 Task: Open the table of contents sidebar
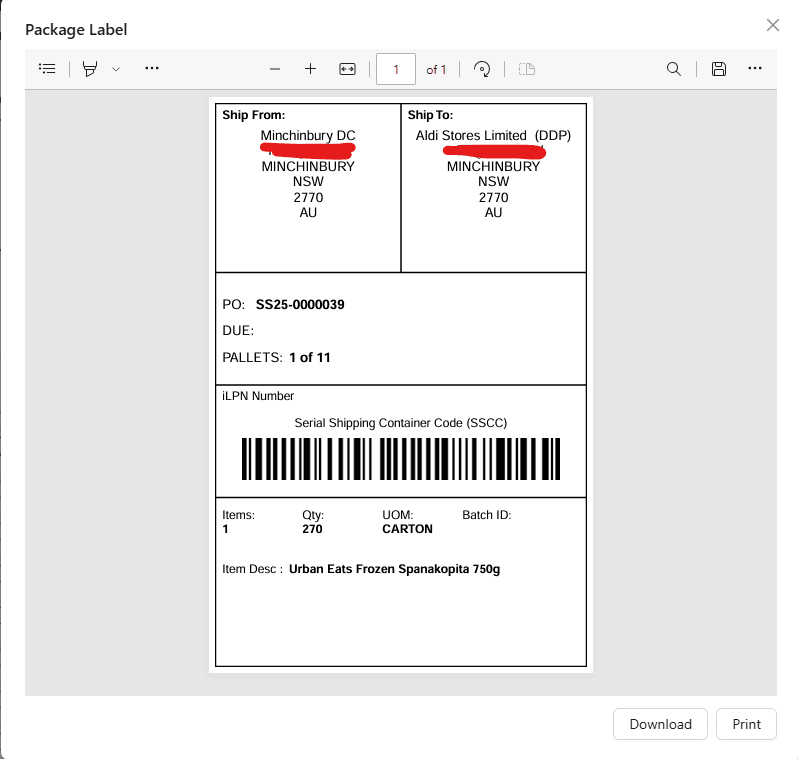pyautogui.click(x=47, y=69)
